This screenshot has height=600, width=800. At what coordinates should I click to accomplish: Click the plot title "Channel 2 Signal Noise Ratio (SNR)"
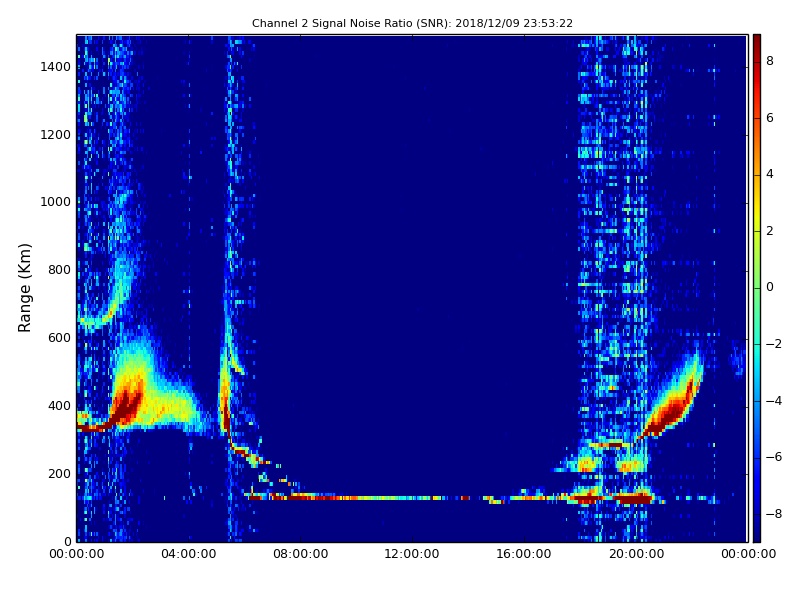tap(352, 23)
